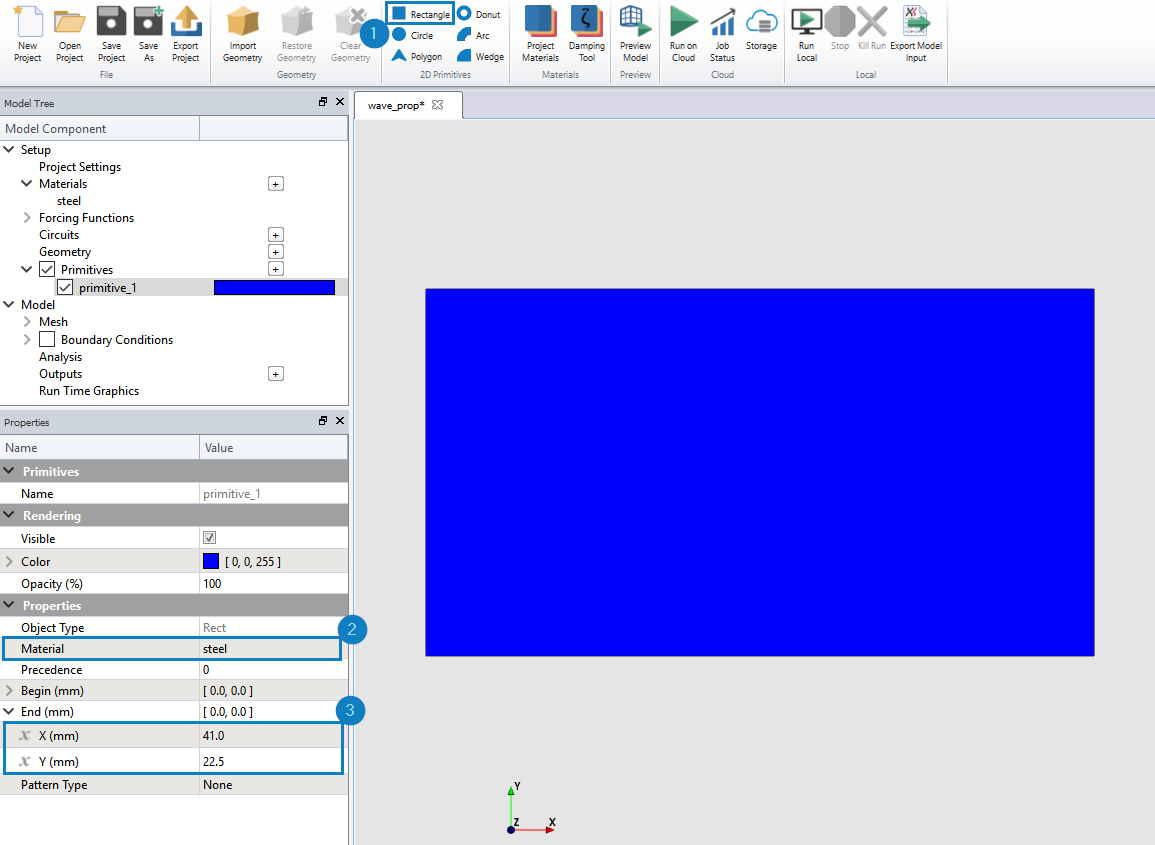Collapse the Model tree node
Viewport: 1155px width, 845px height.
point(9,304)
